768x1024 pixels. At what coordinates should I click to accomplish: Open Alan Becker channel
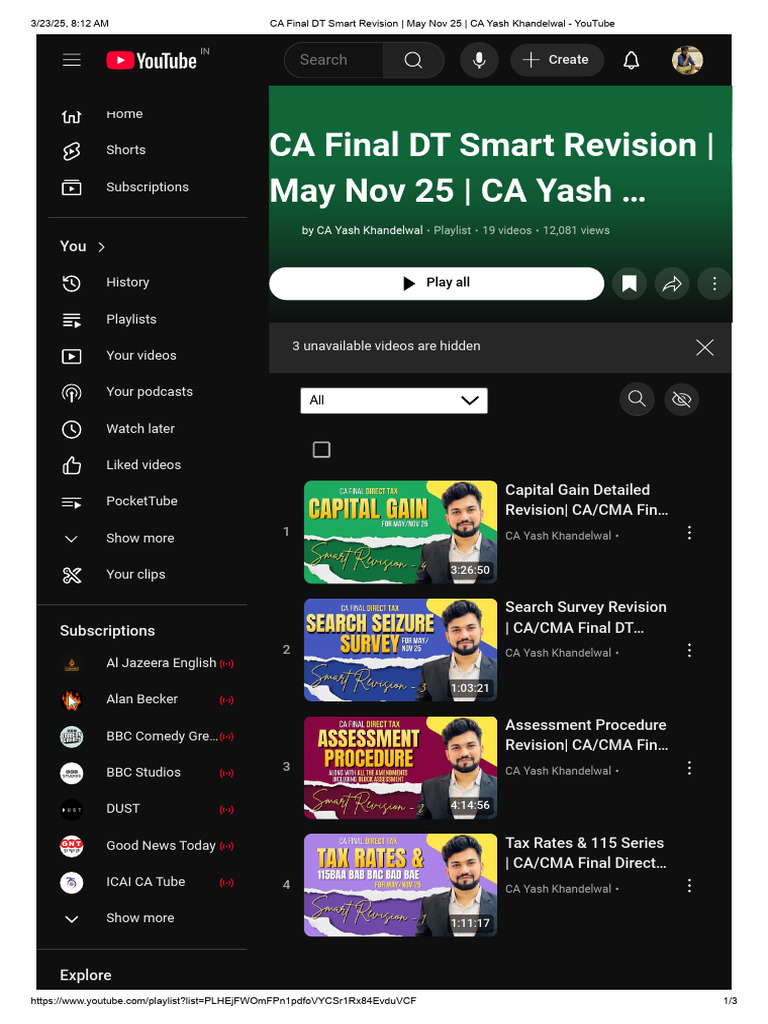[148, 700]
